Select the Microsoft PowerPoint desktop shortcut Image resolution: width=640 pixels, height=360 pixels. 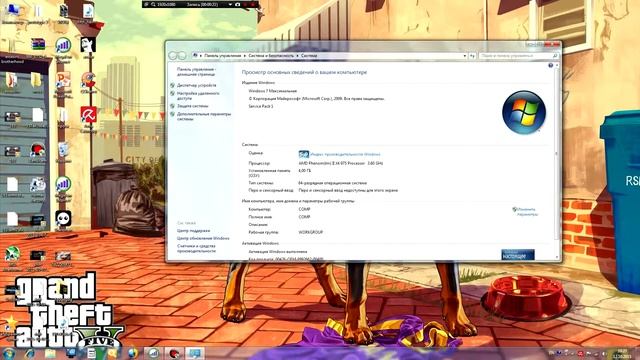[x=63, y=84]
